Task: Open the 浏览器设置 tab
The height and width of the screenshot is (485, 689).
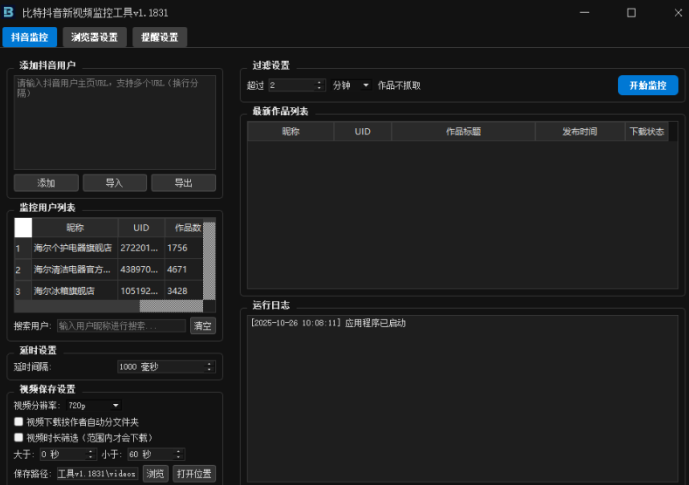Action: coord(94,37)
